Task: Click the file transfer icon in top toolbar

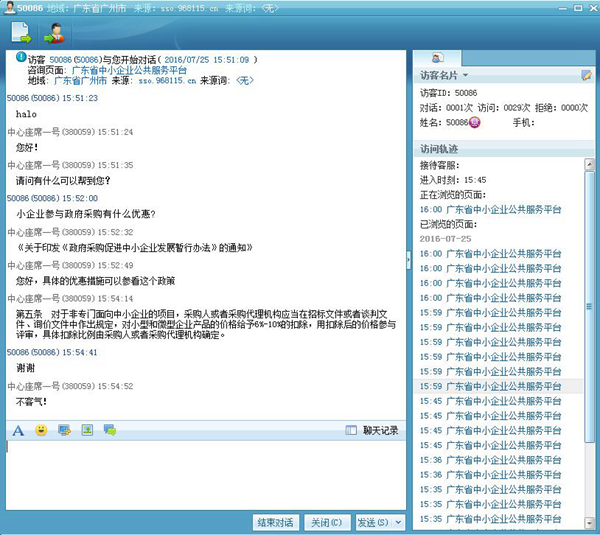Action: tap(21, 32)
